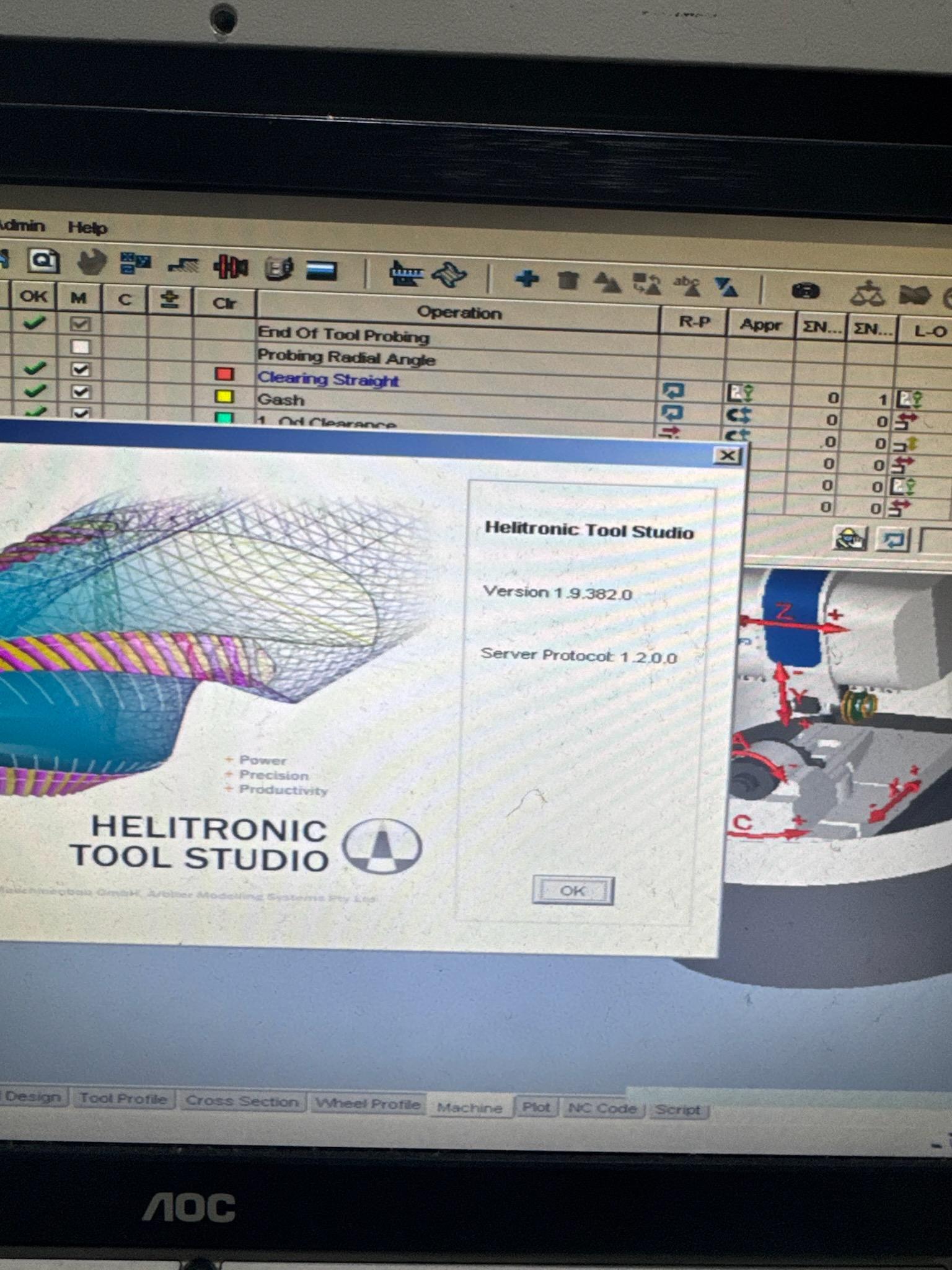Image resolution: width=952 pixels, height=1270 pixels.
Task: Click the hard-hat worker icon button
Action: [x=850, y=538]
